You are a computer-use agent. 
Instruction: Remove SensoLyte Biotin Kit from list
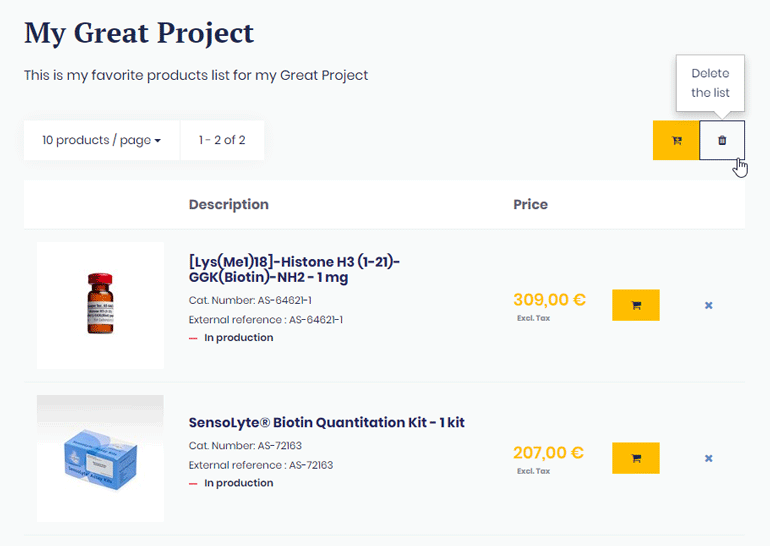pos(709,458)
